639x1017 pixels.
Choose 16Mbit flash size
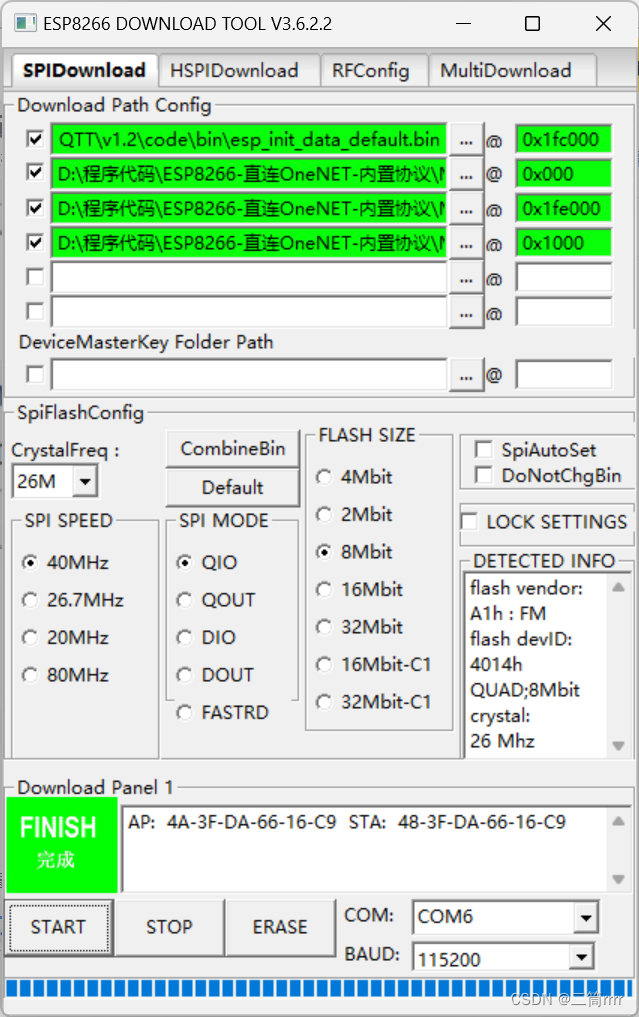pos(324,590)
